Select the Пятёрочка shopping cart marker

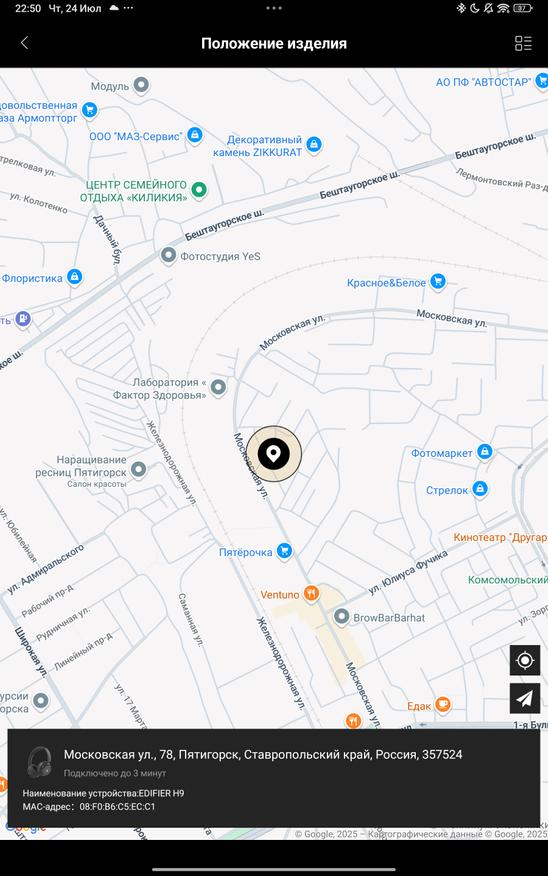pos(284,551)
